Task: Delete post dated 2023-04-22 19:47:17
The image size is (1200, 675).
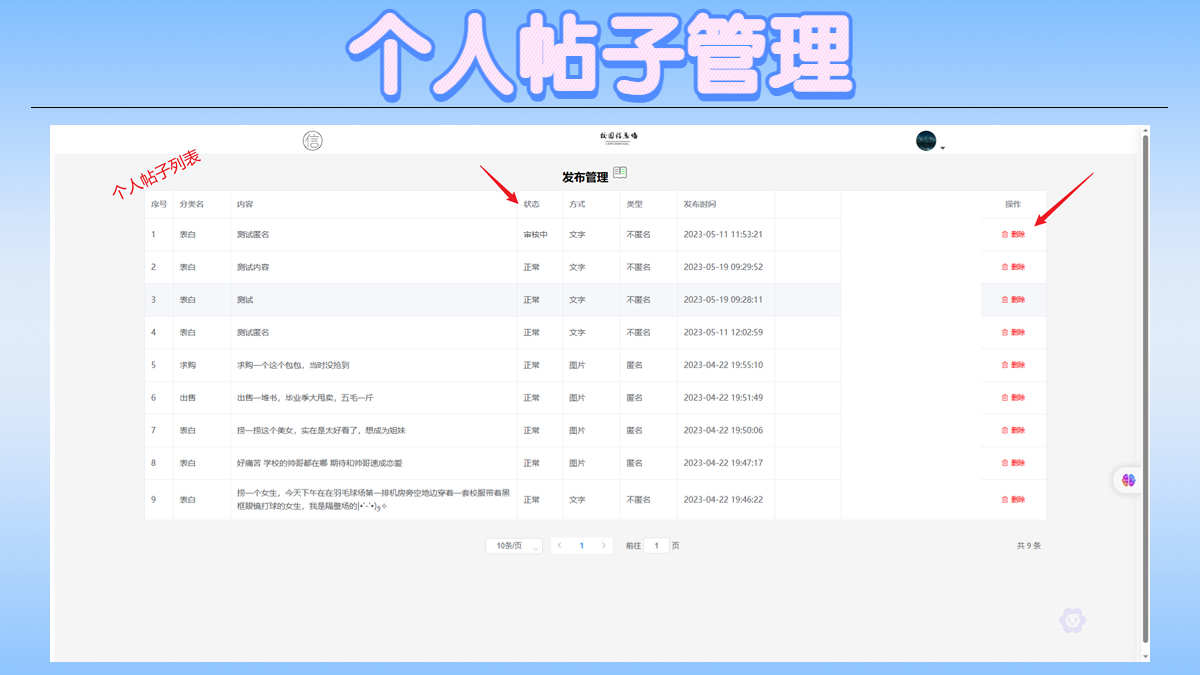Action: (x=1013, y=463)
